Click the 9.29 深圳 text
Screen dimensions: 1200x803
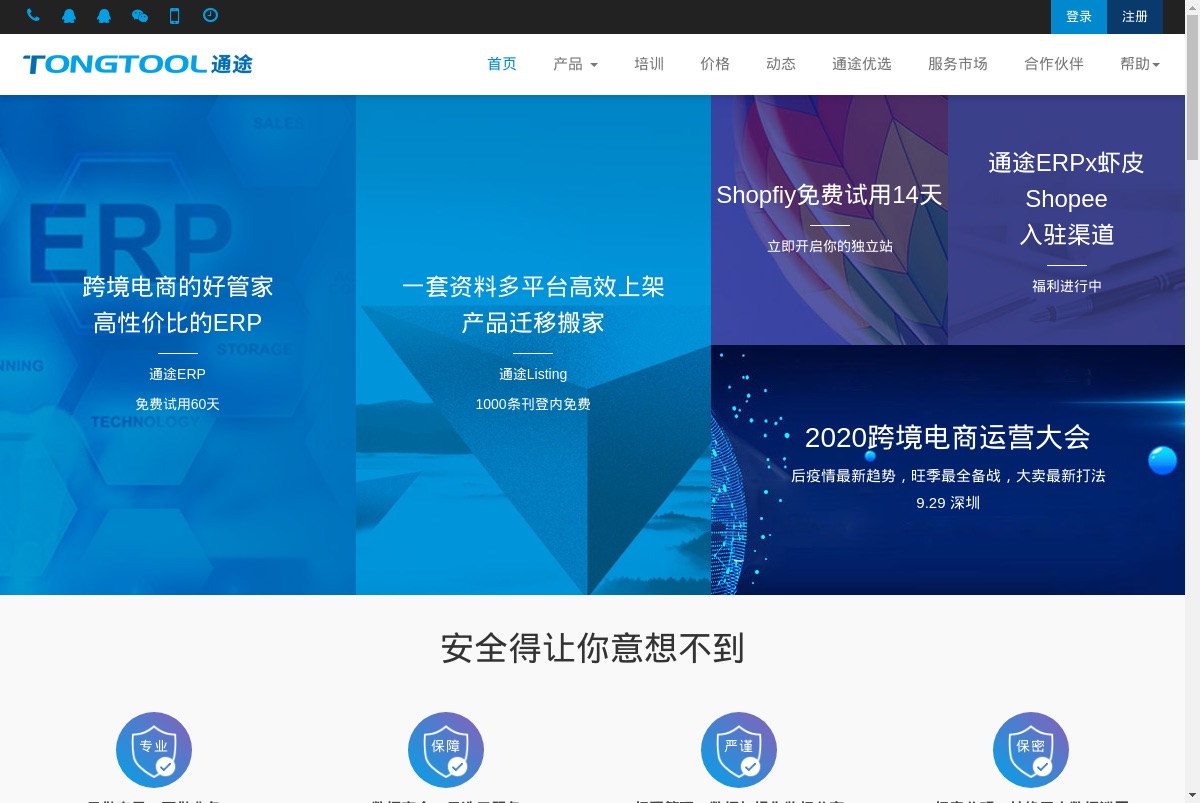point(948,503)
